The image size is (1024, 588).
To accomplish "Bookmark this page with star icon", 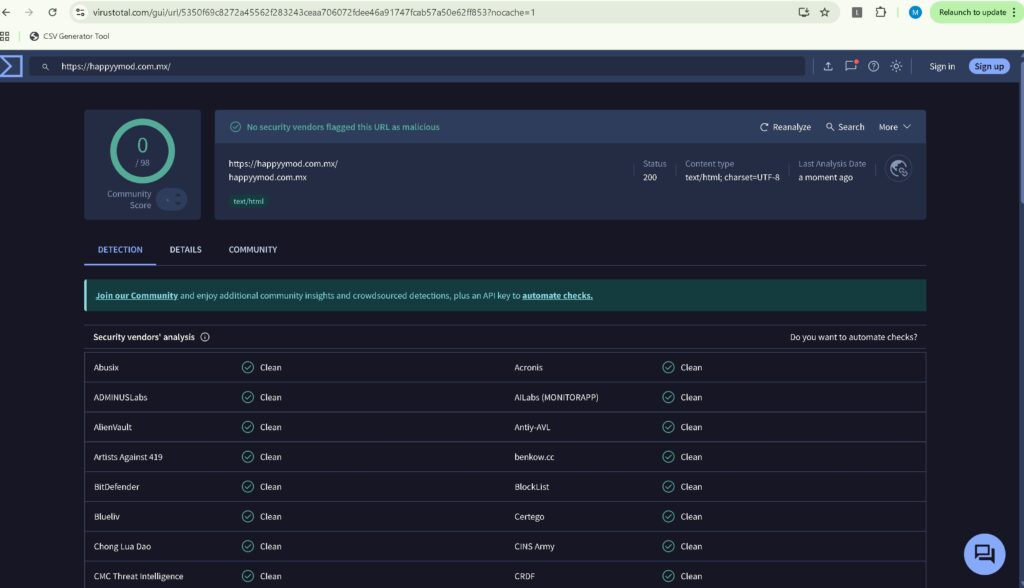I will pos(825,12).
